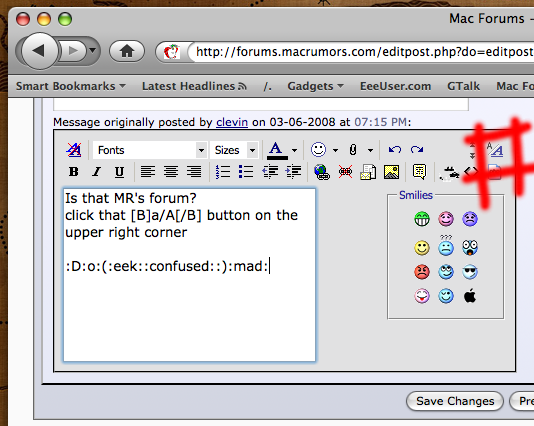Click the Undo arrow
Screen dimensions: 534x426
click(x=395, y=149)
